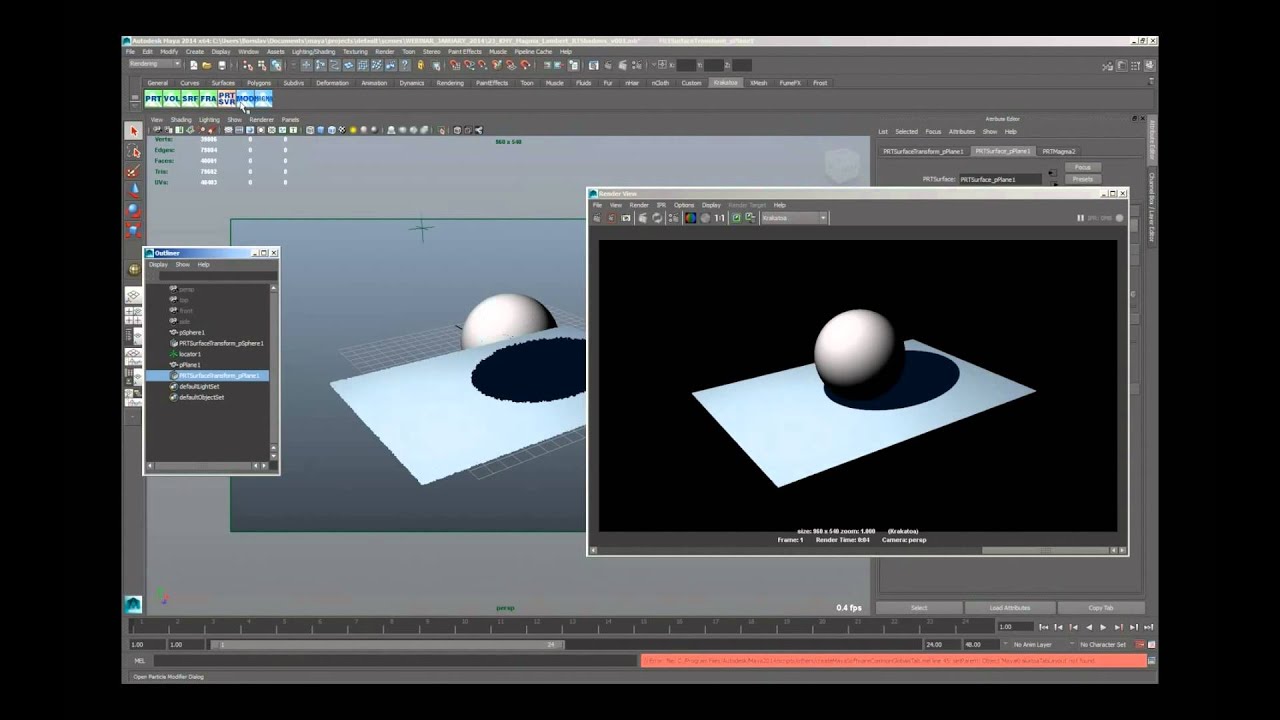The image size is (1280, 720).
Task: Click the Focus button in Attribute Editor
Action: [1082, 167]
